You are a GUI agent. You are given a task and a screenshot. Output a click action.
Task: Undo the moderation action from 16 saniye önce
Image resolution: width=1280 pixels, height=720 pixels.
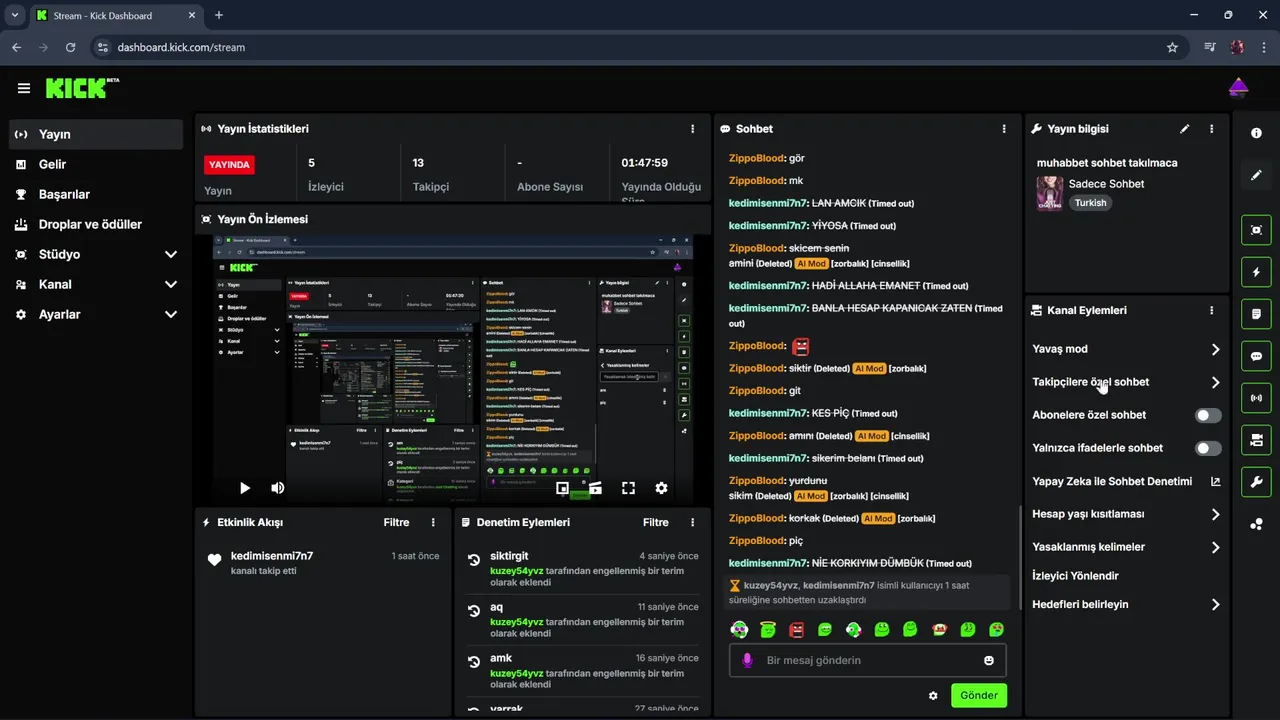[474, 662]
